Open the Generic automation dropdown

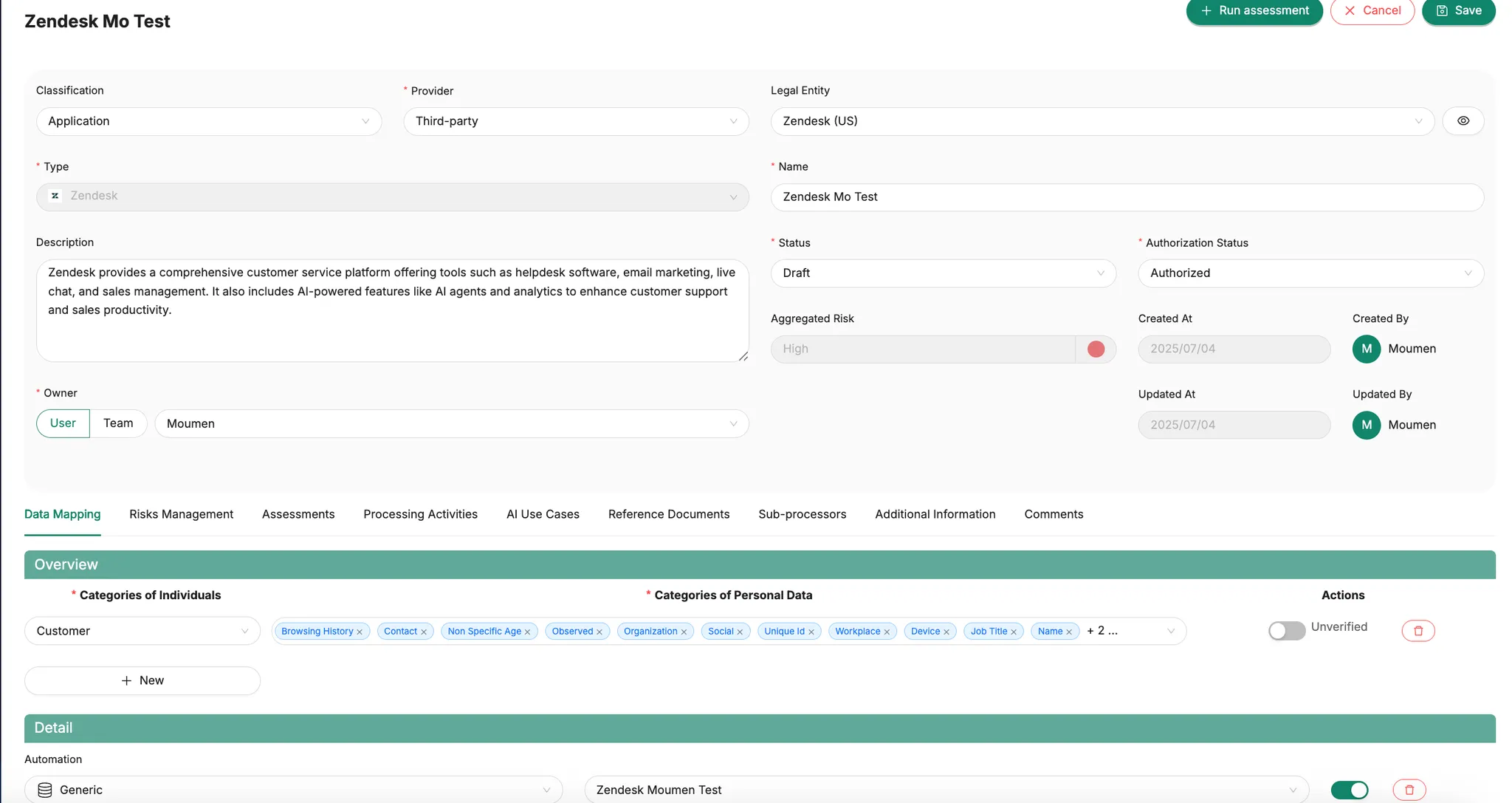coord(293,790)
